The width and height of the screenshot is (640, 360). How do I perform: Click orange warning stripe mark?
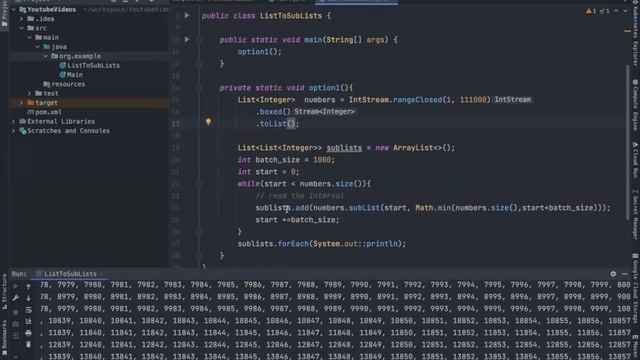[x=627, y=31]
